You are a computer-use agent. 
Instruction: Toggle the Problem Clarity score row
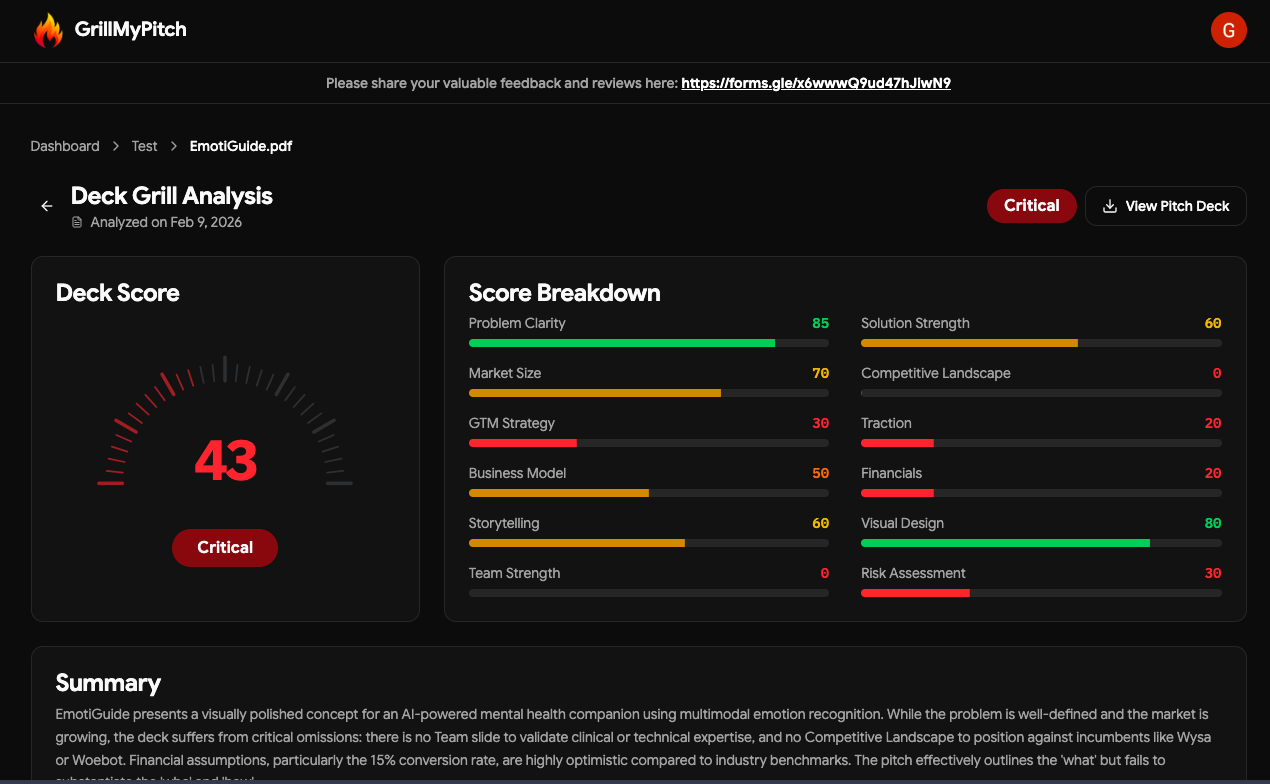tap(648, 330)
